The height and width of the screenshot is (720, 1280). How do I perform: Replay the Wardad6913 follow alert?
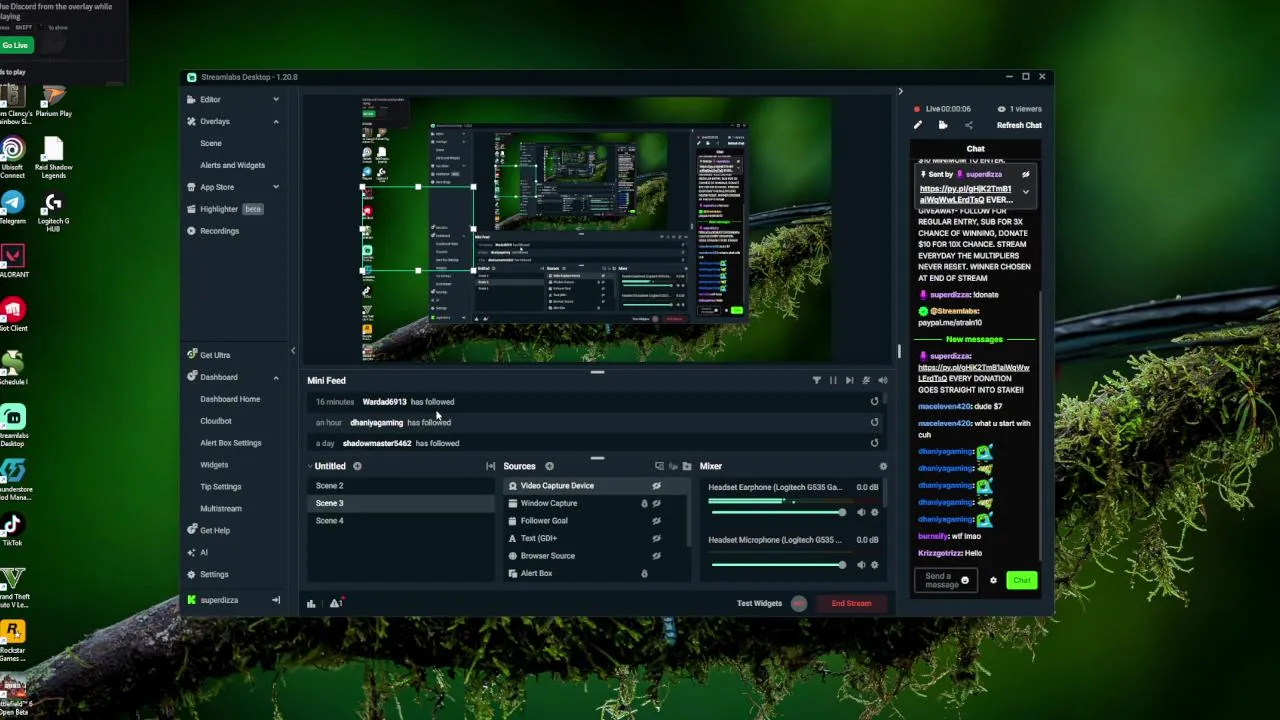pos(874,402)
